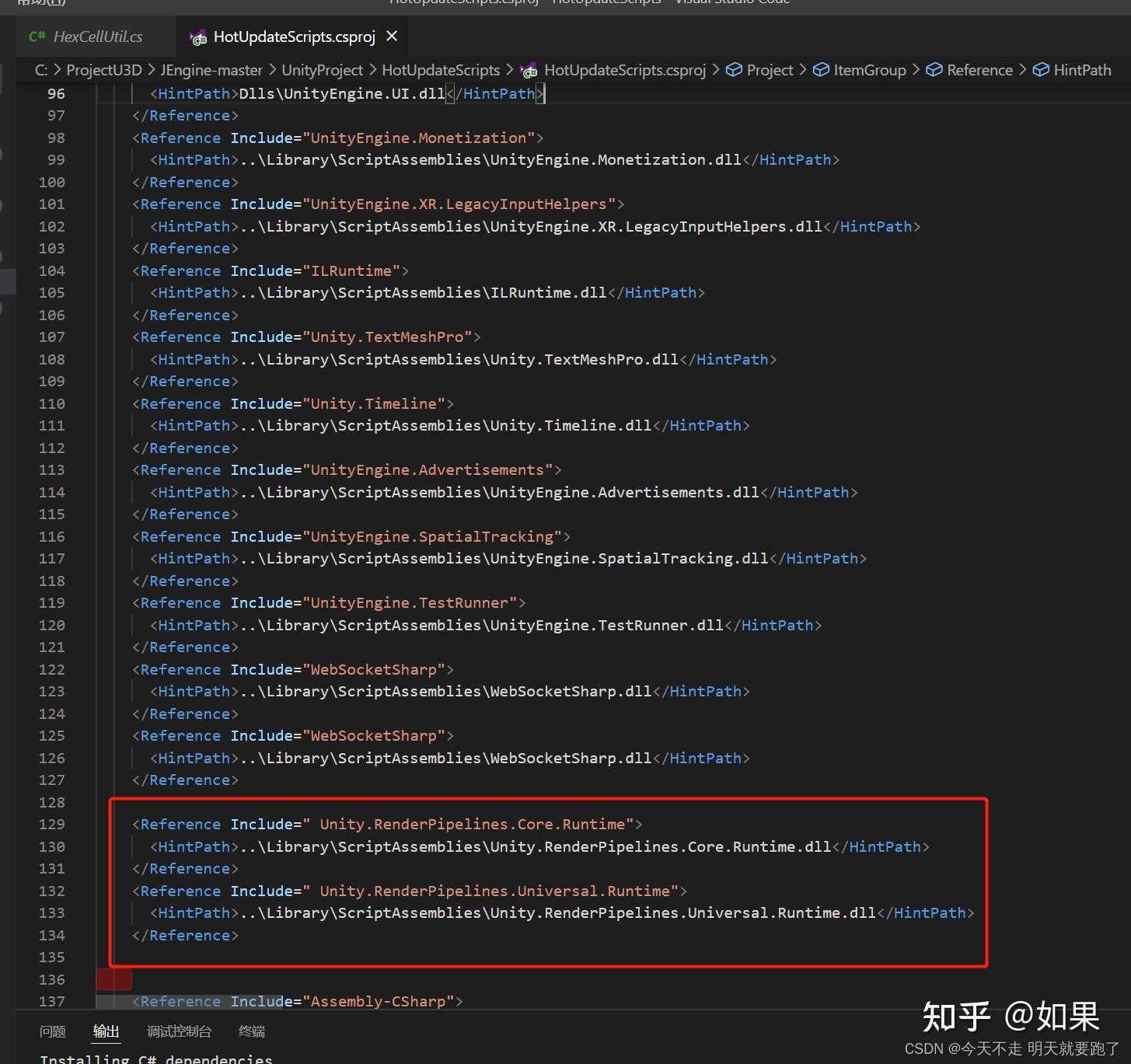Image resolution: width=1131 pixels, height=1064 pixels.
Task: Open the JEngine-master breadcrumb dropdown
Action: [211, 69]
